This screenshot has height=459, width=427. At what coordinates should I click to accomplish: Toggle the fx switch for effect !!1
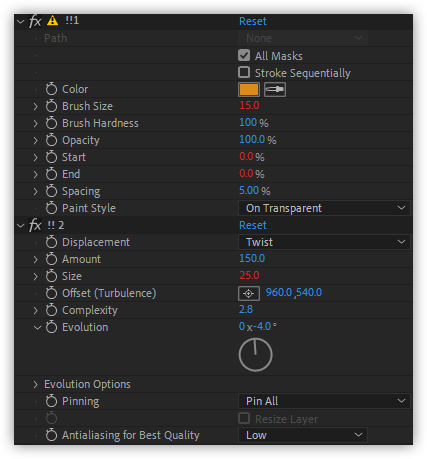point(35,21)
